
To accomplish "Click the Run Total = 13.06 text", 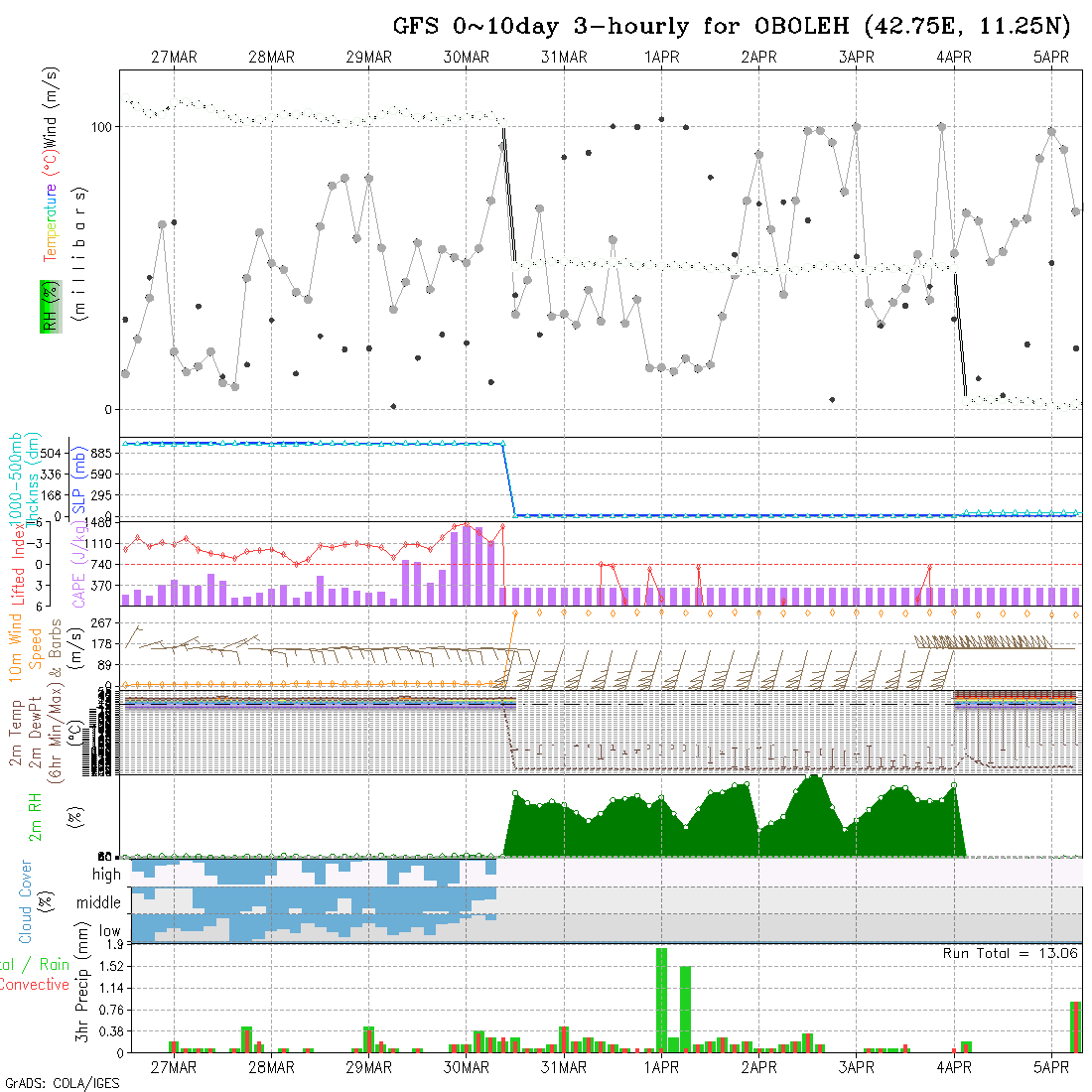I will click(1011, 953).
